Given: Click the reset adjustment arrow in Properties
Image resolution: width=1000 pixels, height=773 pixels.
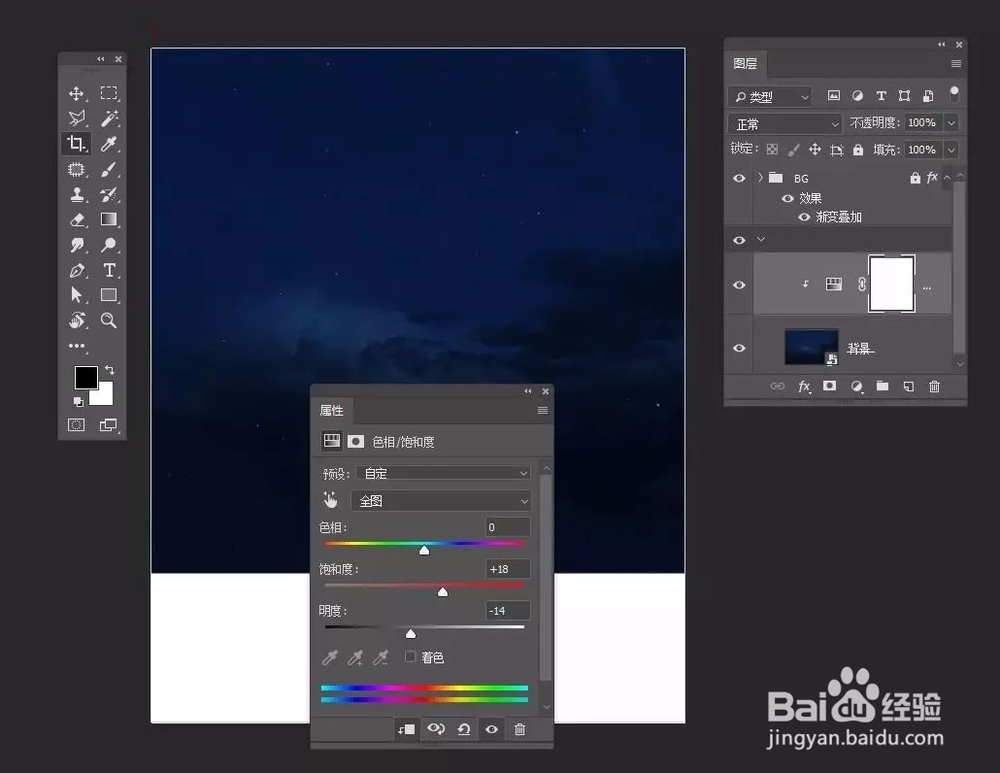Looking at the screenshot, I should (464, 730).
